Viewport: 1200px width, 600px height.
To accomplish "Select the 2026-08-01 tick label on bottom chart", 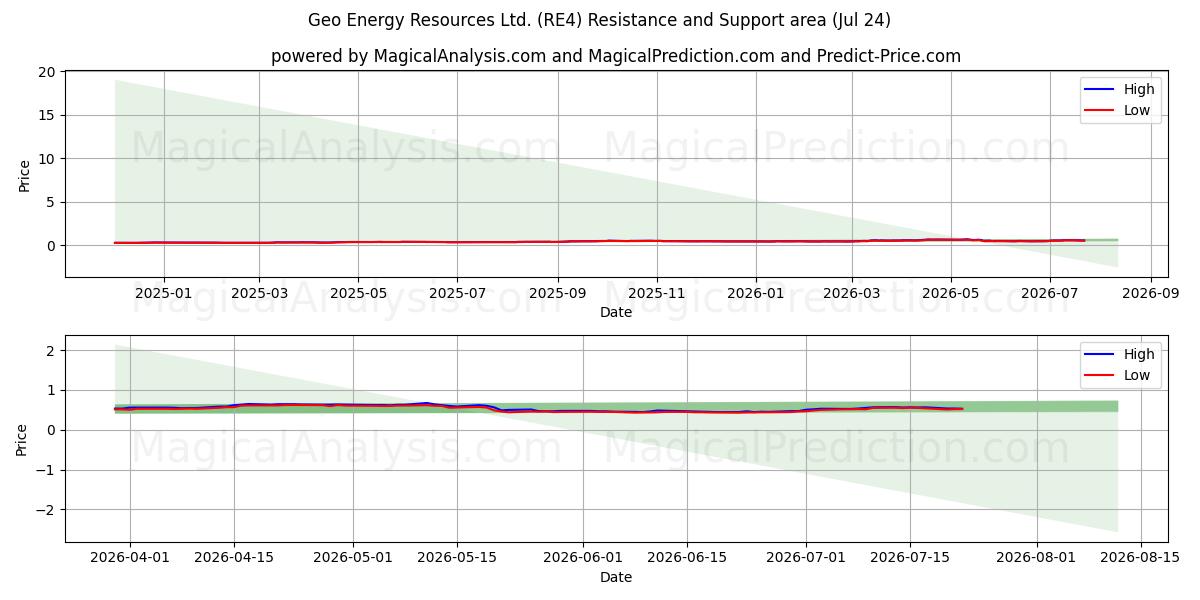I will [1038, 558].
